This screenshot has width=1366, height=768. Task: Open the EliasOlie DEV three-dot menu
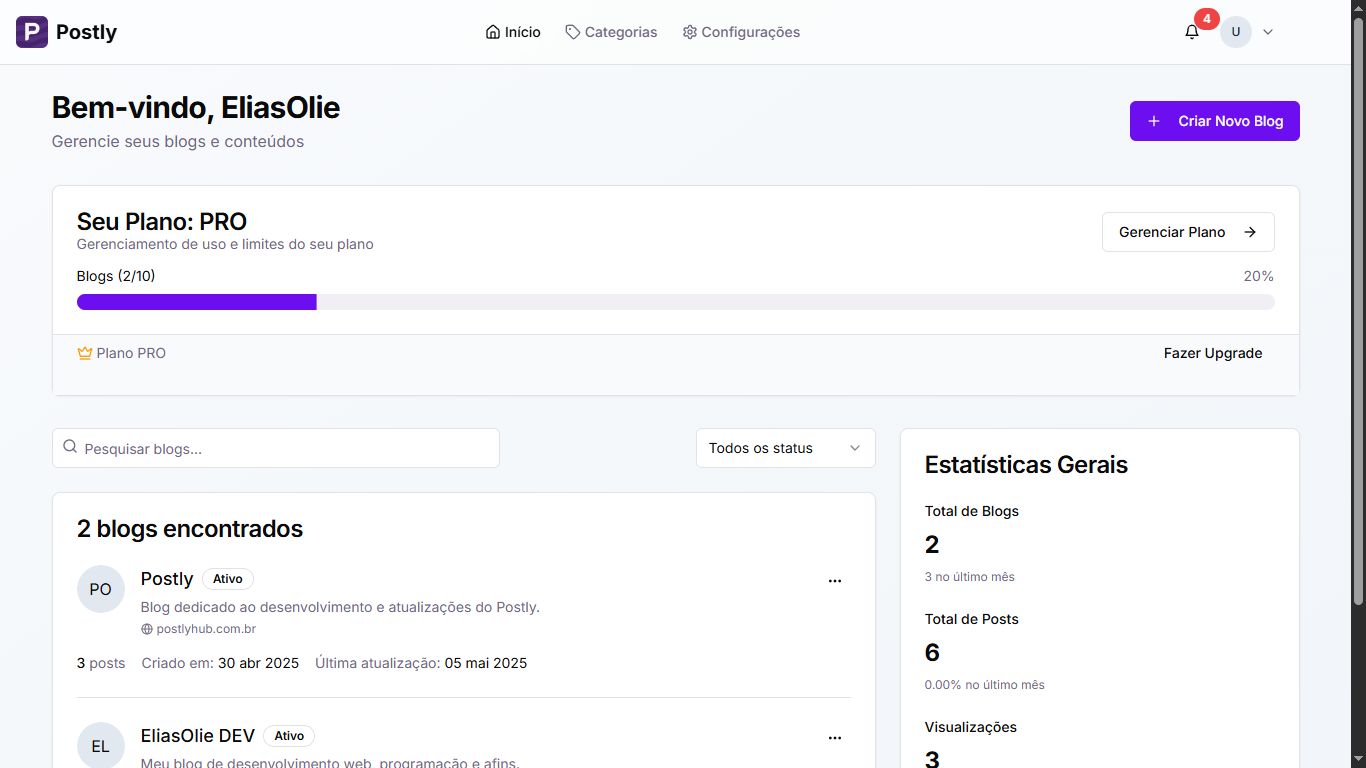[x=835, y=738]
